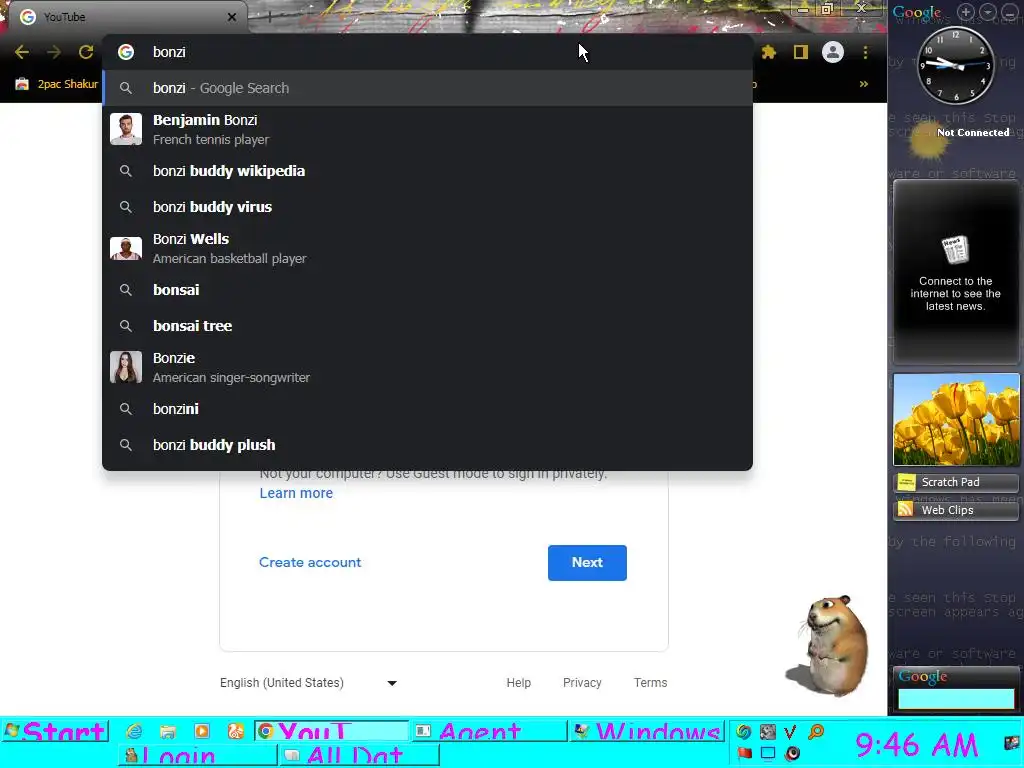Switch to the YouT Chrome taskbar button
The image size is (1024, 768).
(x=332, y=731)
